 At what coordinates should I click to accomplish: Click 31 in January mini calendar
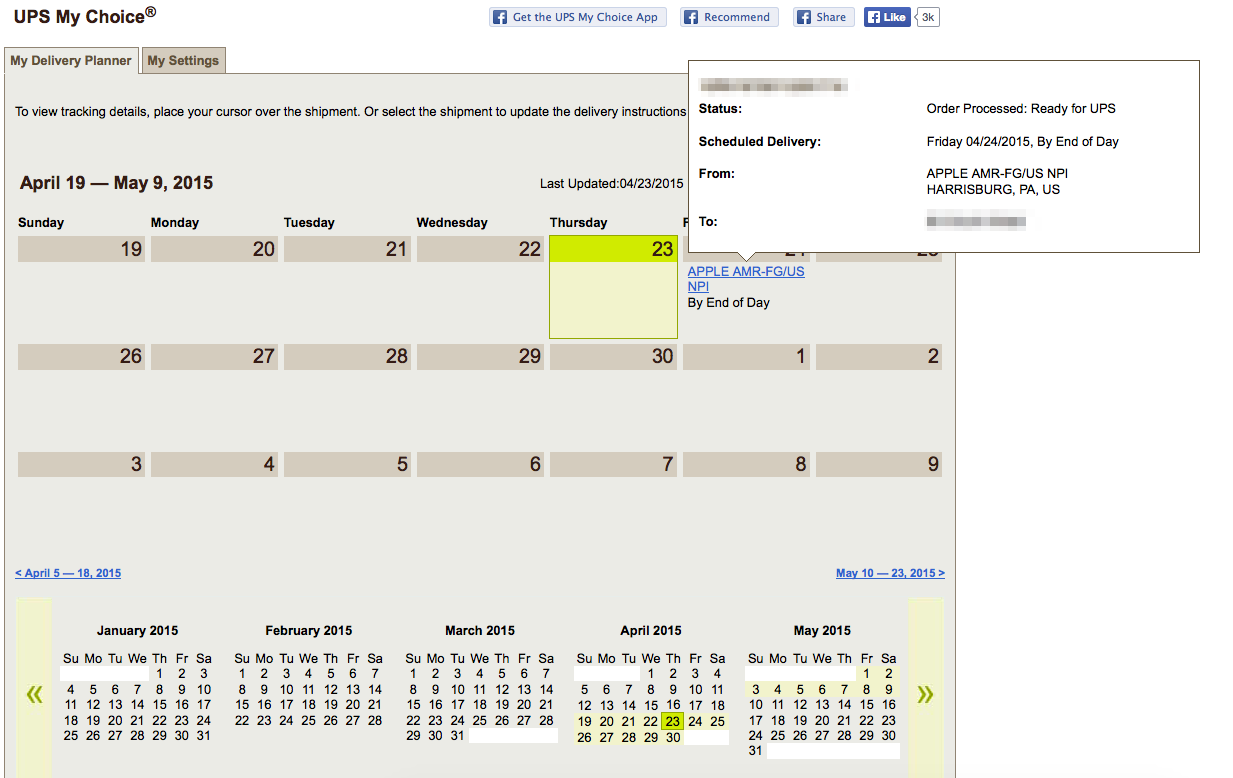(x=204, y=736)
